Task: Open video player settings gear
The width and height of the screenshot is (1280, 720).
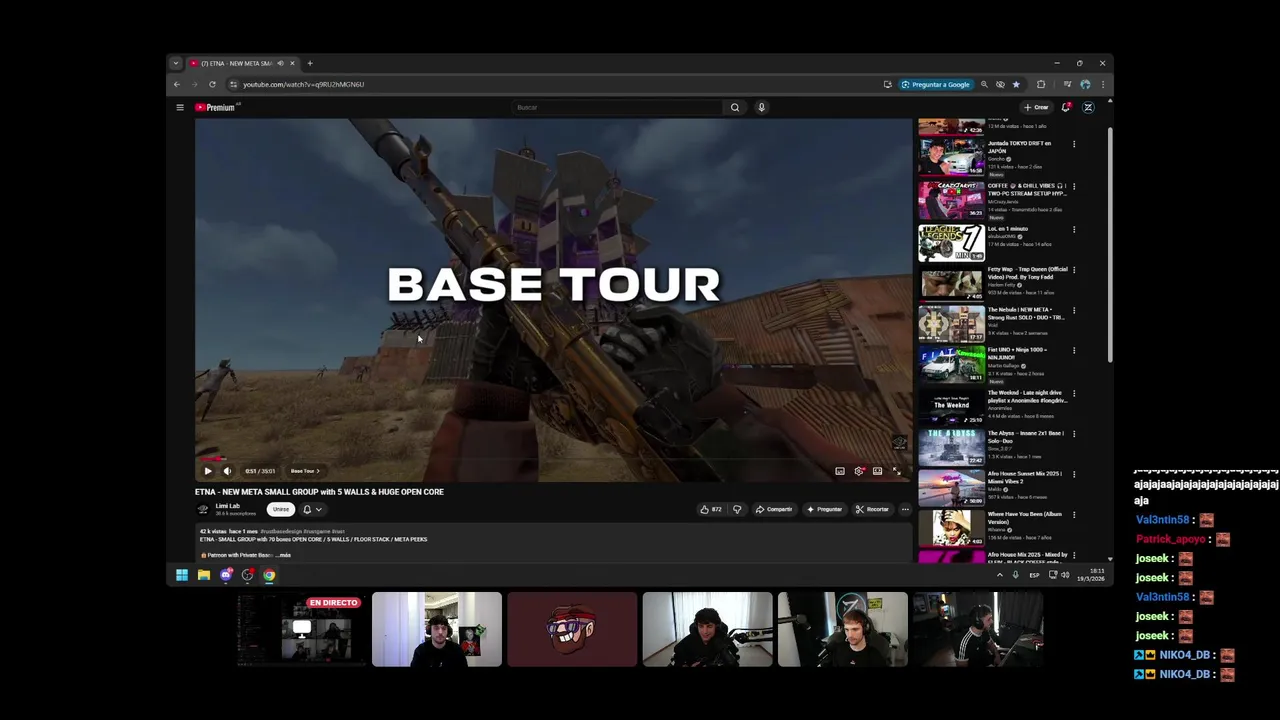Action: 859,471
